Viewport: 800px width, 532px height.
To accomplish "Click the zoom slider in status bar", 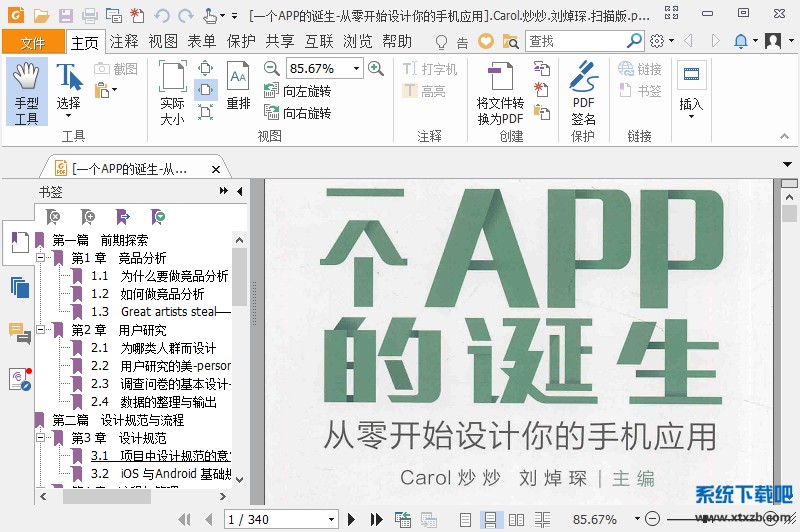I will (x=700, y=519).
